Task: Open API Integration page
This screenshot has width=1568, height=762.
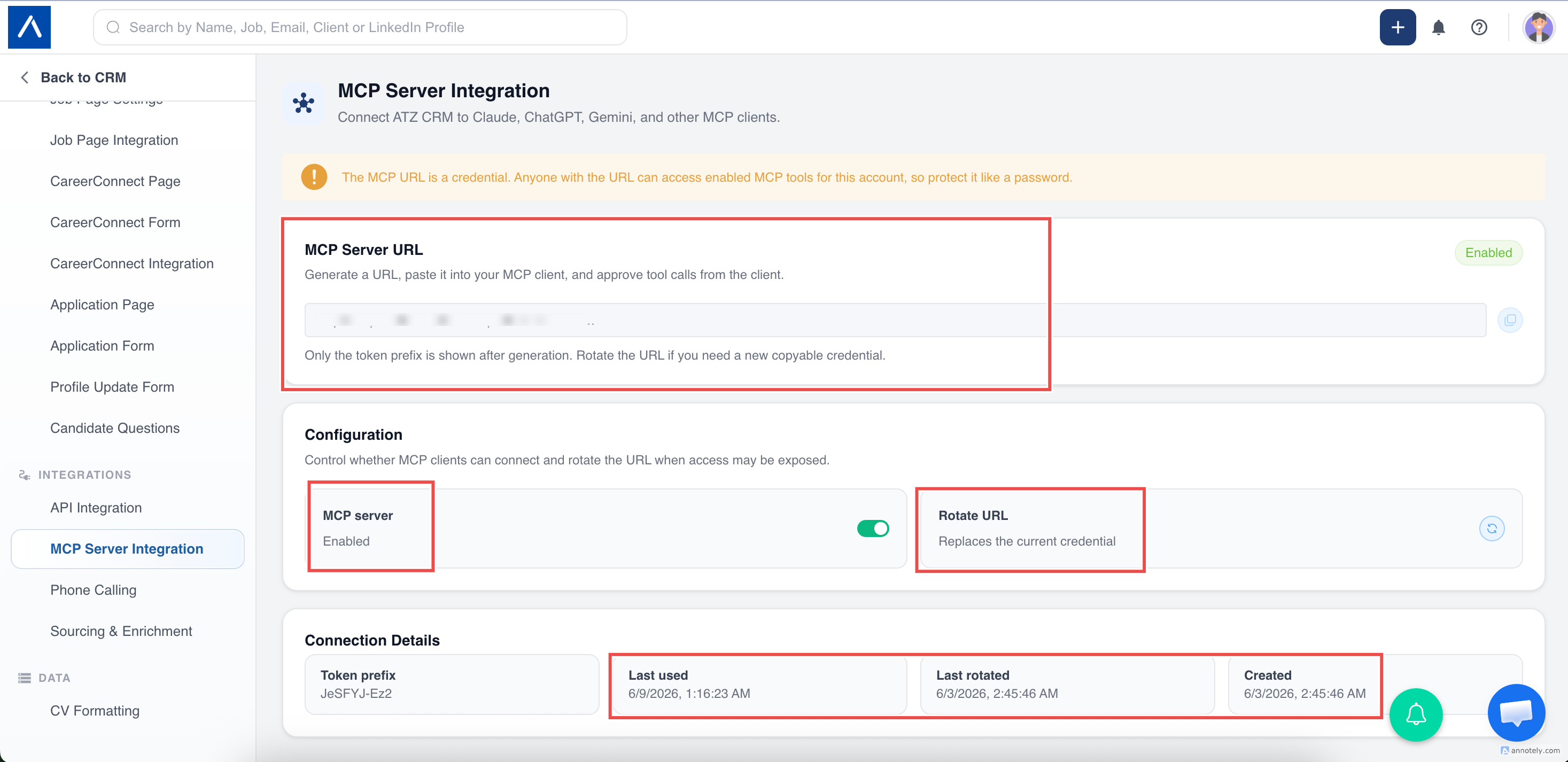Action: coord(96,508)
